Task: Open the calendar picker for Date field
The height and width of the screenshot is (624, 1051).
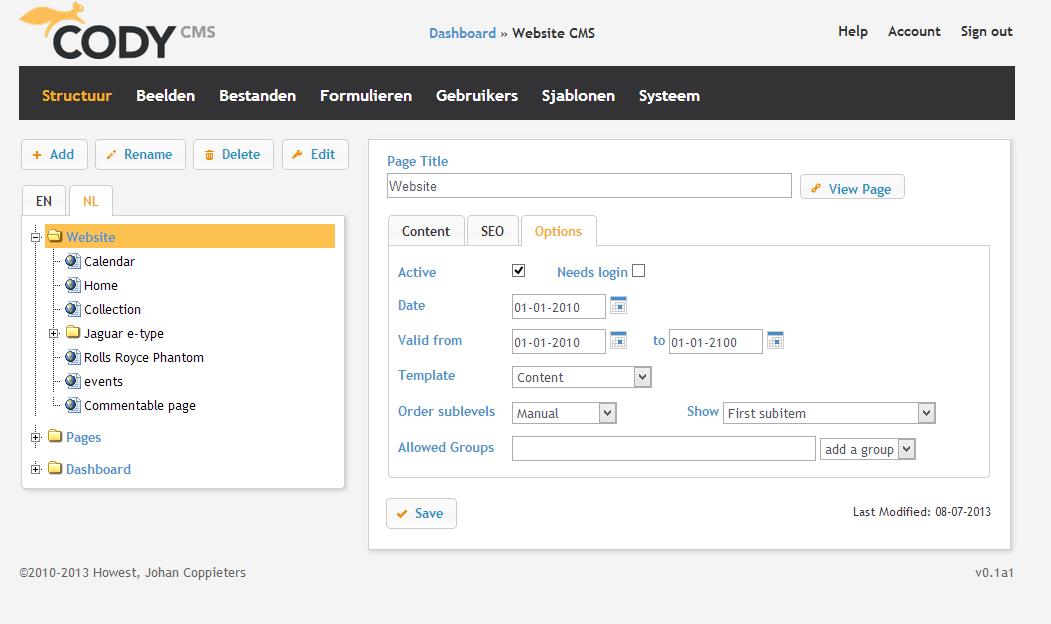Action: coord(619,305)
